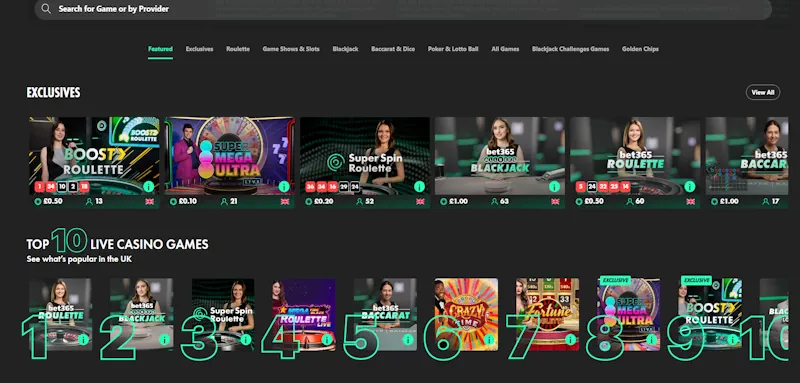Select the Poker & Lotto Ball tab
Viewport: 800px width, 383px height.
[x=453, y=49]
